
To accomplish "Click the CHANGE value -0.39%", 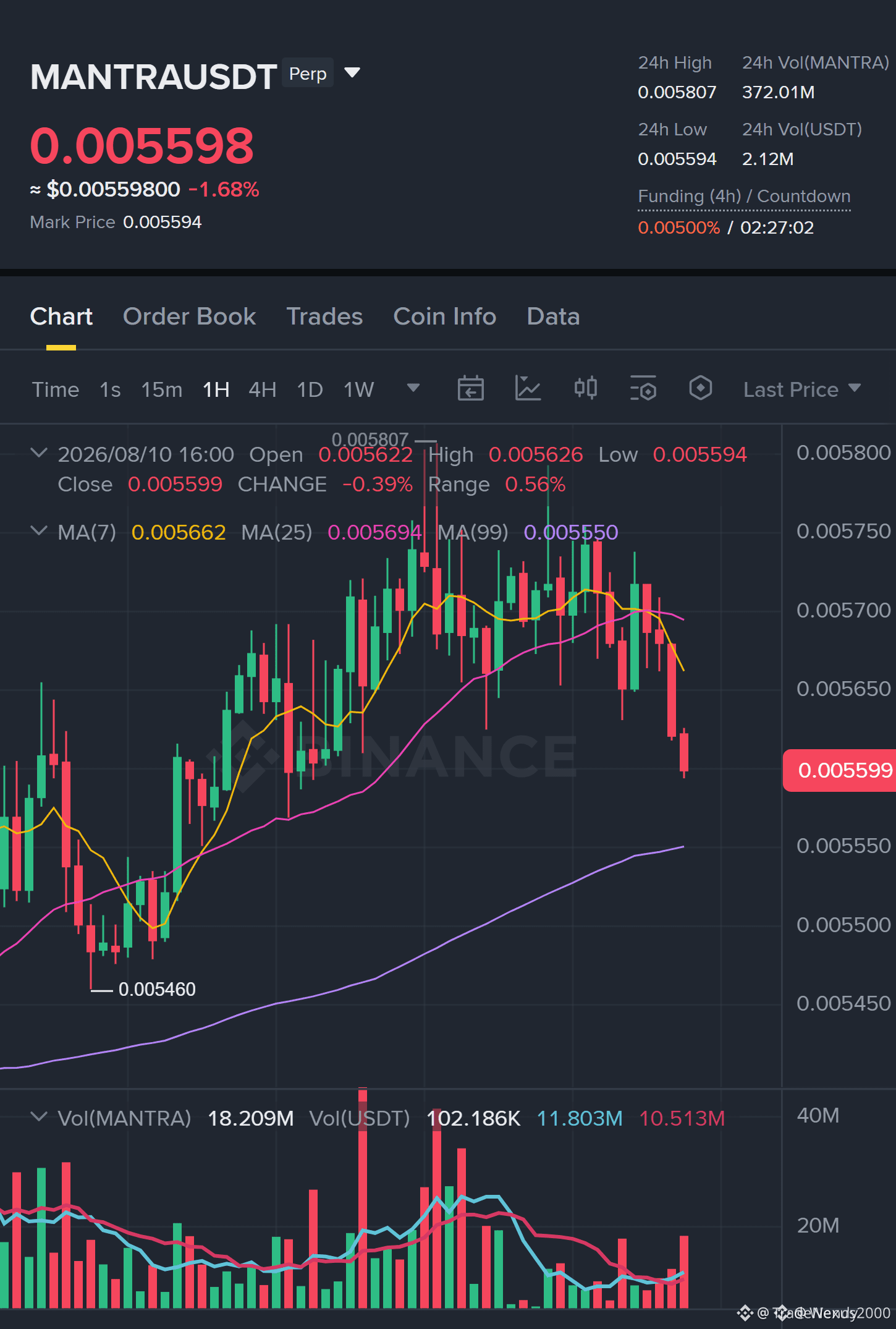I will point(377,484).
